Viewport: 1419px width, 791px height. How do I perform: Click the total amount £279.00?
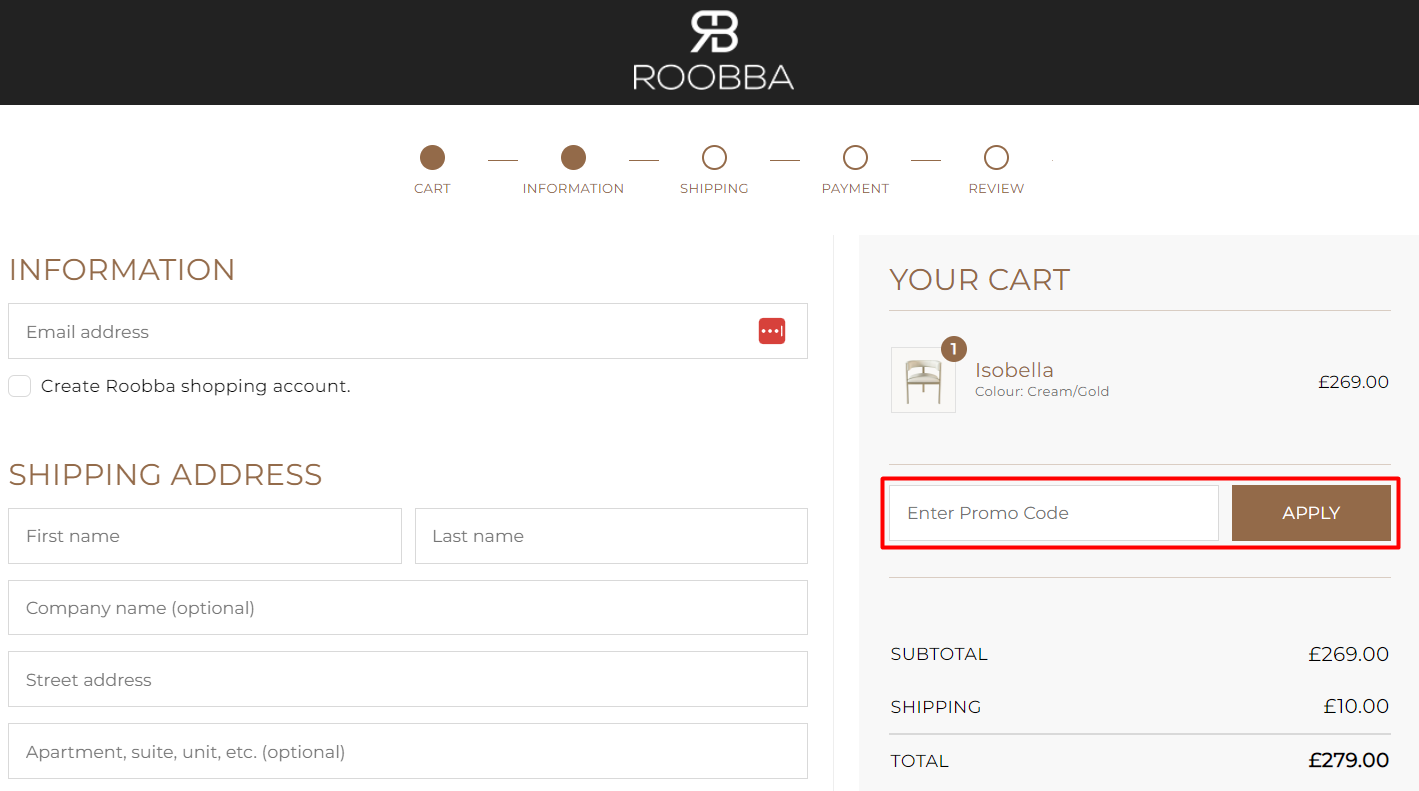[x=1349, y=760]
